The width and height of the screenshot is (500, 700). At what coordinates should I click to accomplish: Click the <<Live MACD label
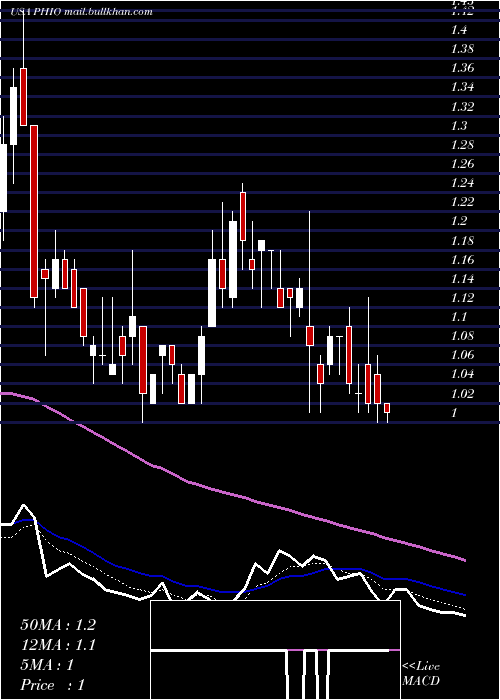421,674
